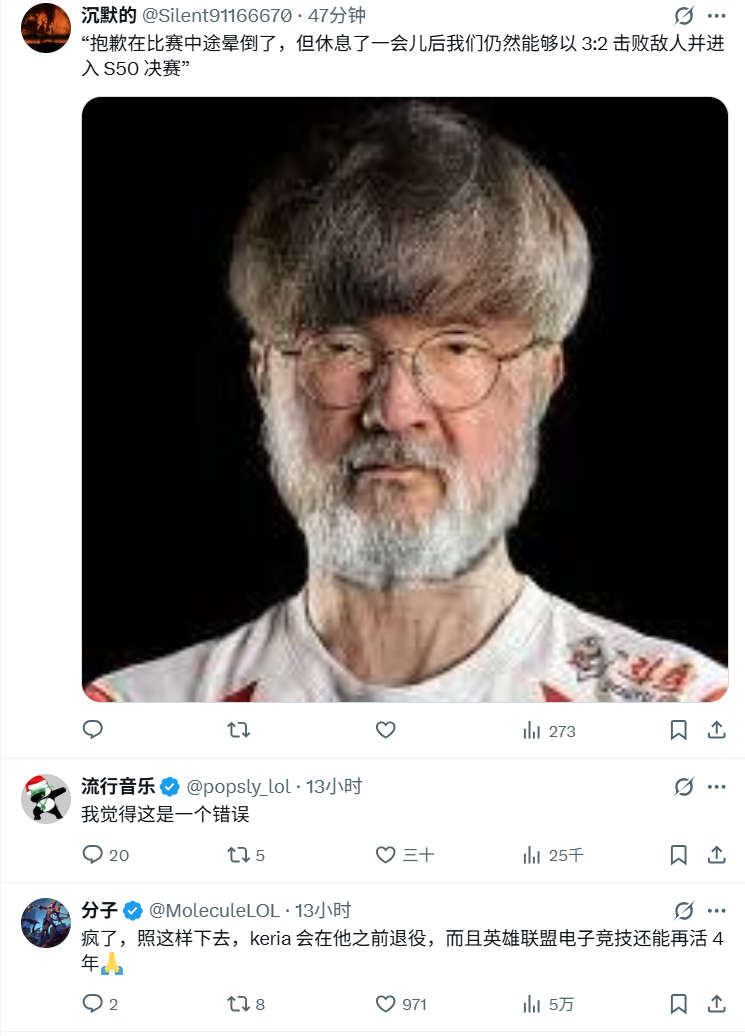Open the MoleculeLOL profile avatar

pos(46,922)
